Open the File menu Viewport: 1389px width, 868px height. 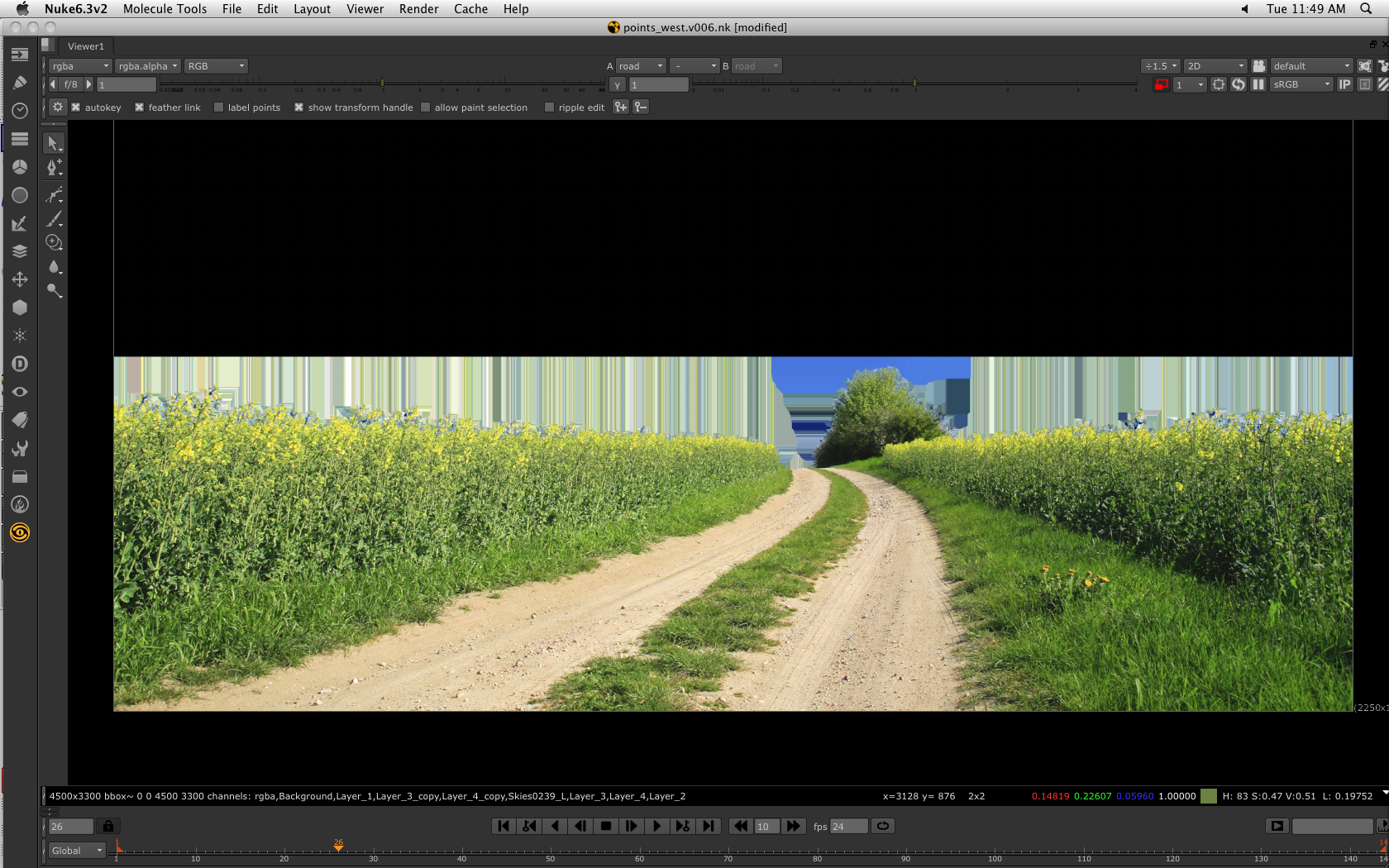pyautogui.click(x=231, y=8)
